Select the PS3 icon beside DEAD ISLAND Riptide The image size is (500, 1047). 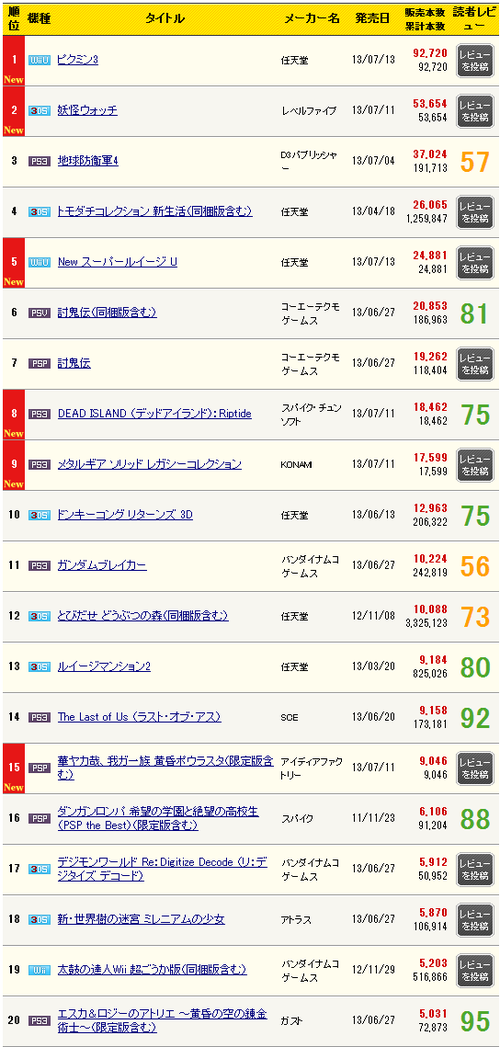point(39,414)
